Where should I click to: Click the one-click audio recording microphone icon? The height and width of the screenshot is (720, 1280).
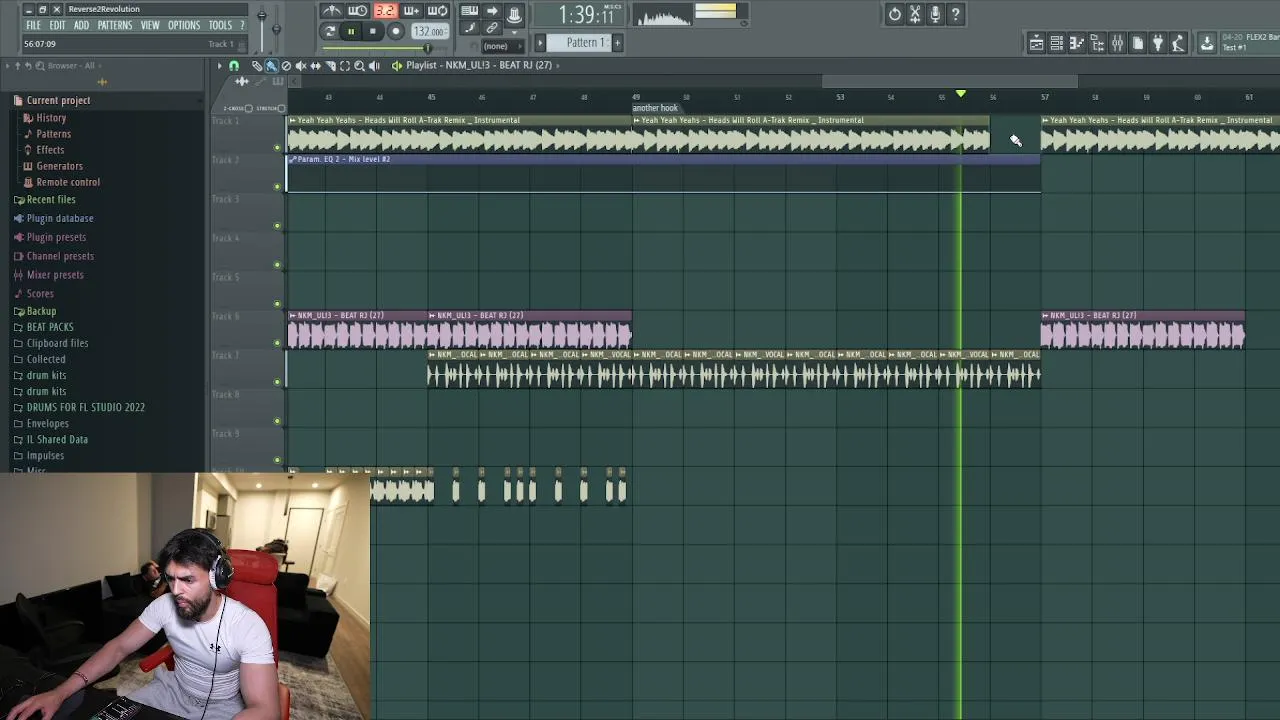(x=935, y=14)
